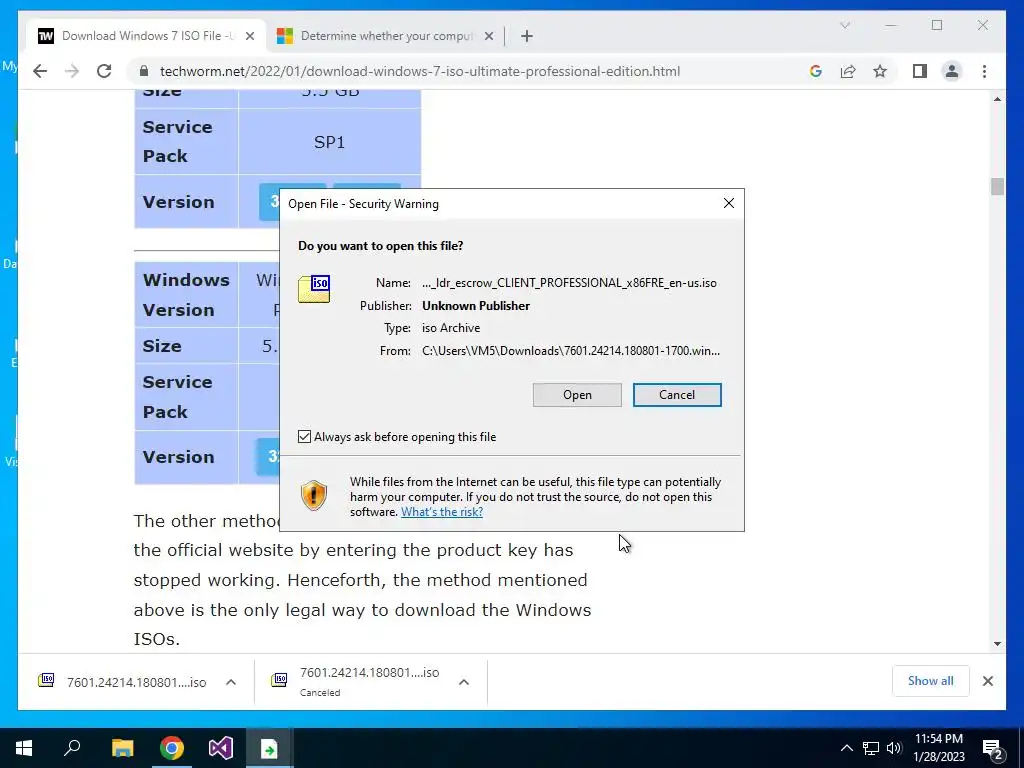Click the Google icon in the address bar
The image size is (1024, 768).
pyautogui.click(x=816, y=71)
